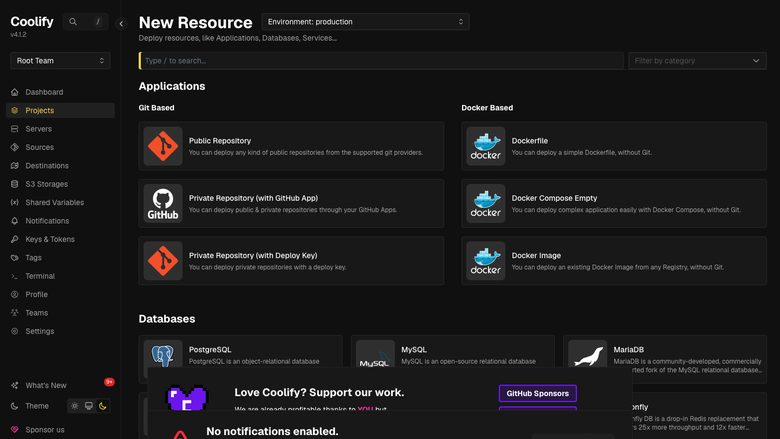
Task: Click the GitHub Sponsors button
Action: (537, 393)
